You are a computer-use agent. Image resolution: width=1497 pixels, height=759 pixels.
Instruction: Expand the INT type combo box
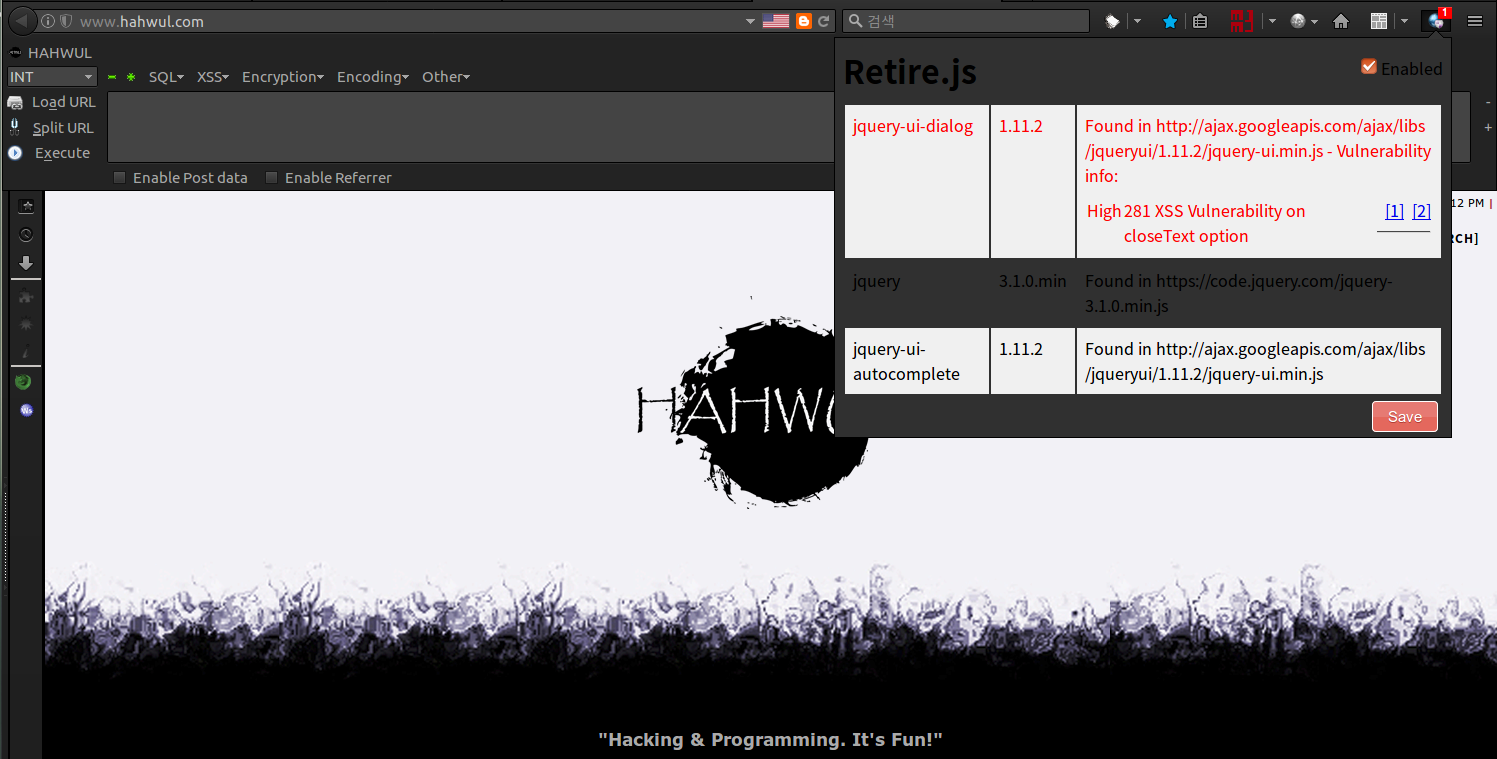pos(52,77)
